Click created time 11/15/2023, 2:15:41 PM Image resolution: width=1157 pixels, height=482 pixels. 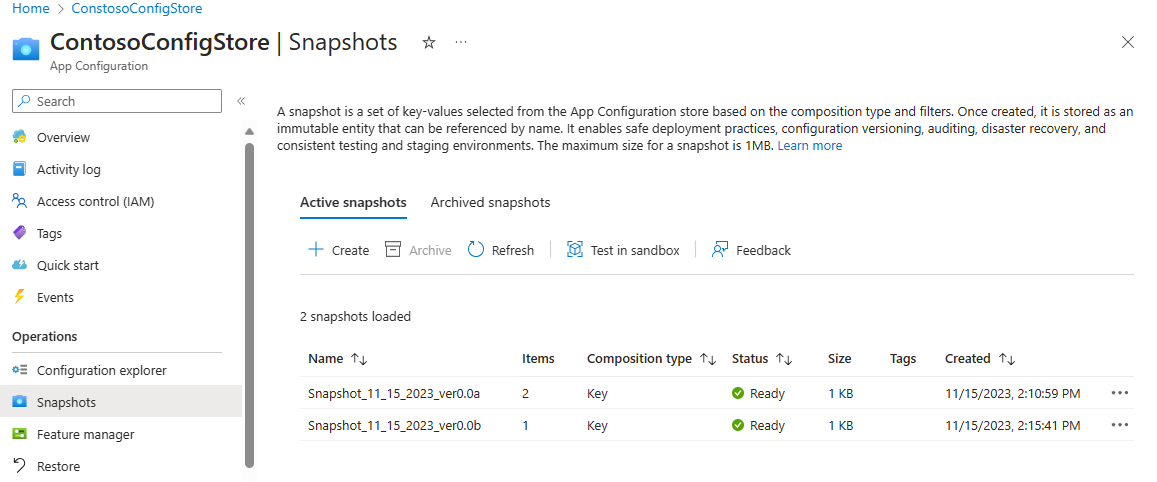point(1012,425)
